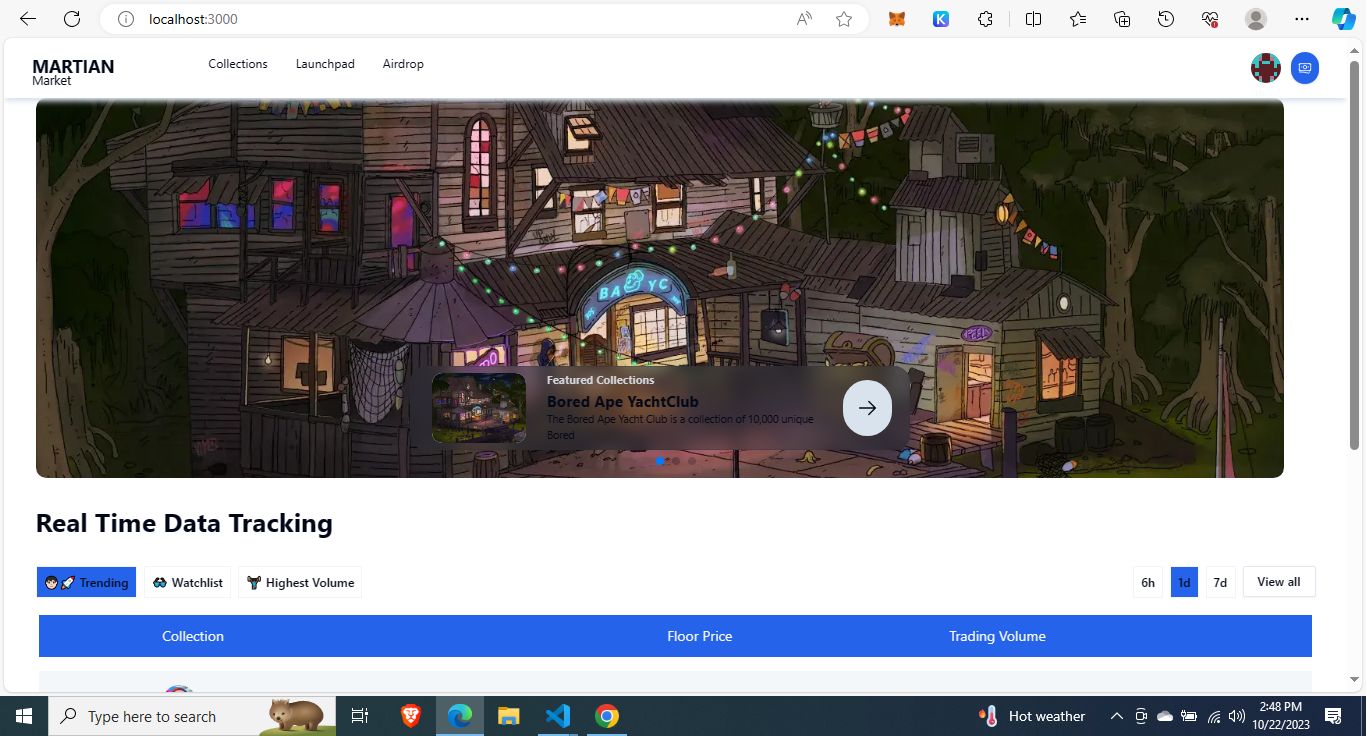The height and width of the screenshot is (736, 1366).
Task: Click the featured collection thumbnail image
Action: point(479,408)
